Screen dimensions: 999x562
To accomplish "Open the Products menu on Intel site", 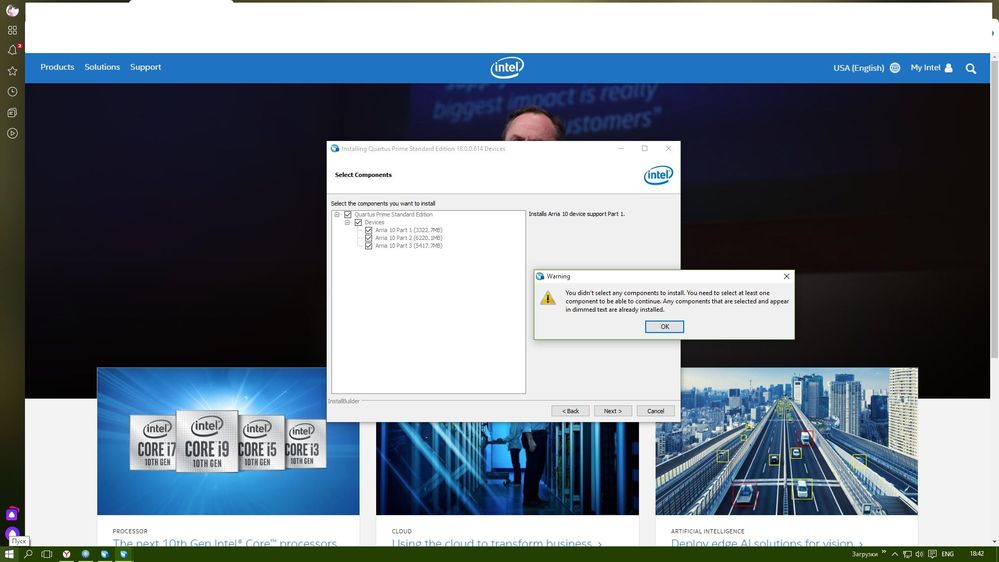I will tap(57, 67).
